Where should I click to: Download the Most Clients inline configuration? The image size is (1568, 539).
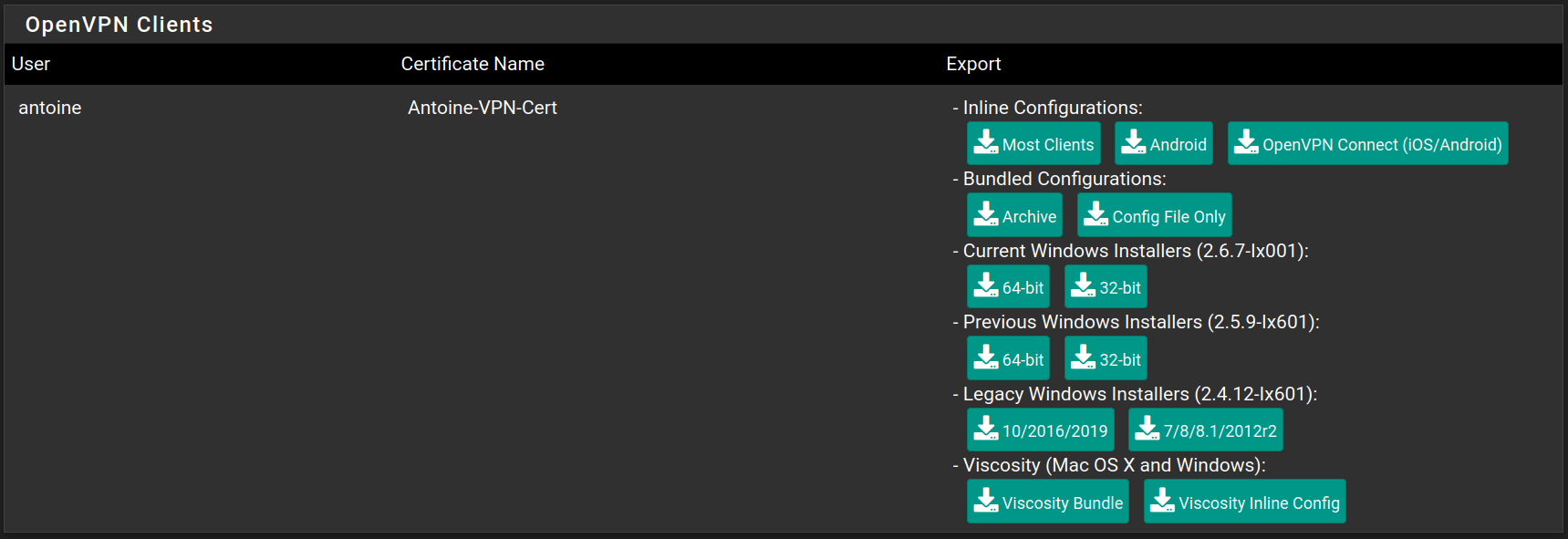pyautogui.click(x=1033, y=143)
